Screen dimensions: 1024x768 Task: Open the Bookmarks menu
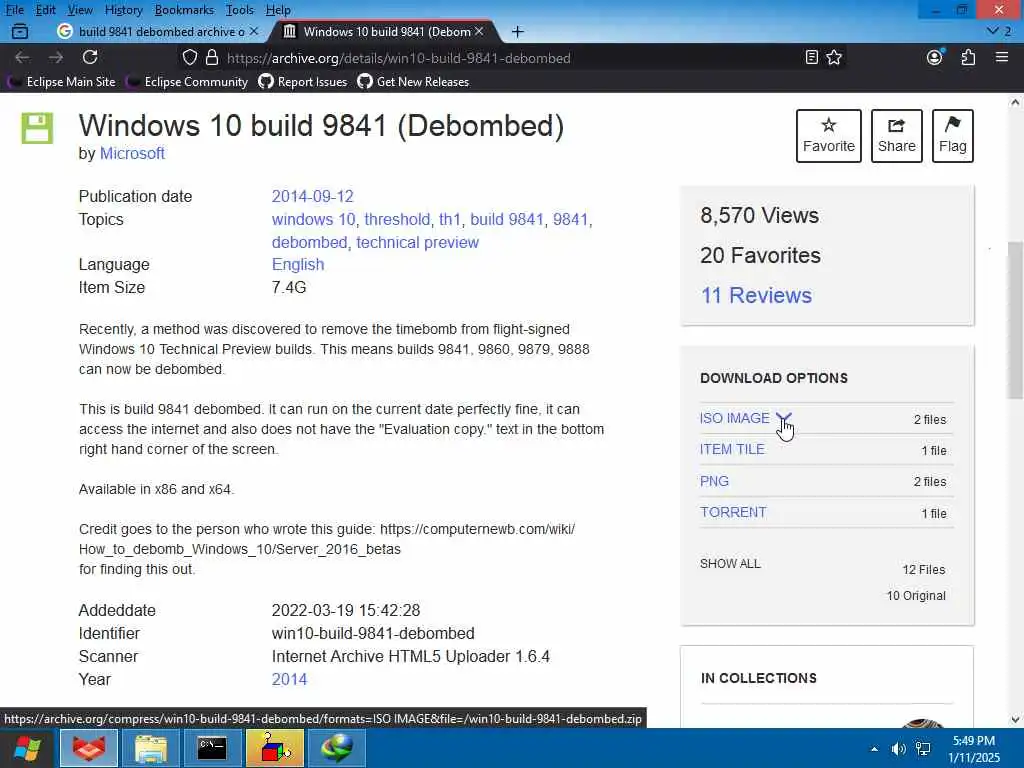tap(184, 10)
